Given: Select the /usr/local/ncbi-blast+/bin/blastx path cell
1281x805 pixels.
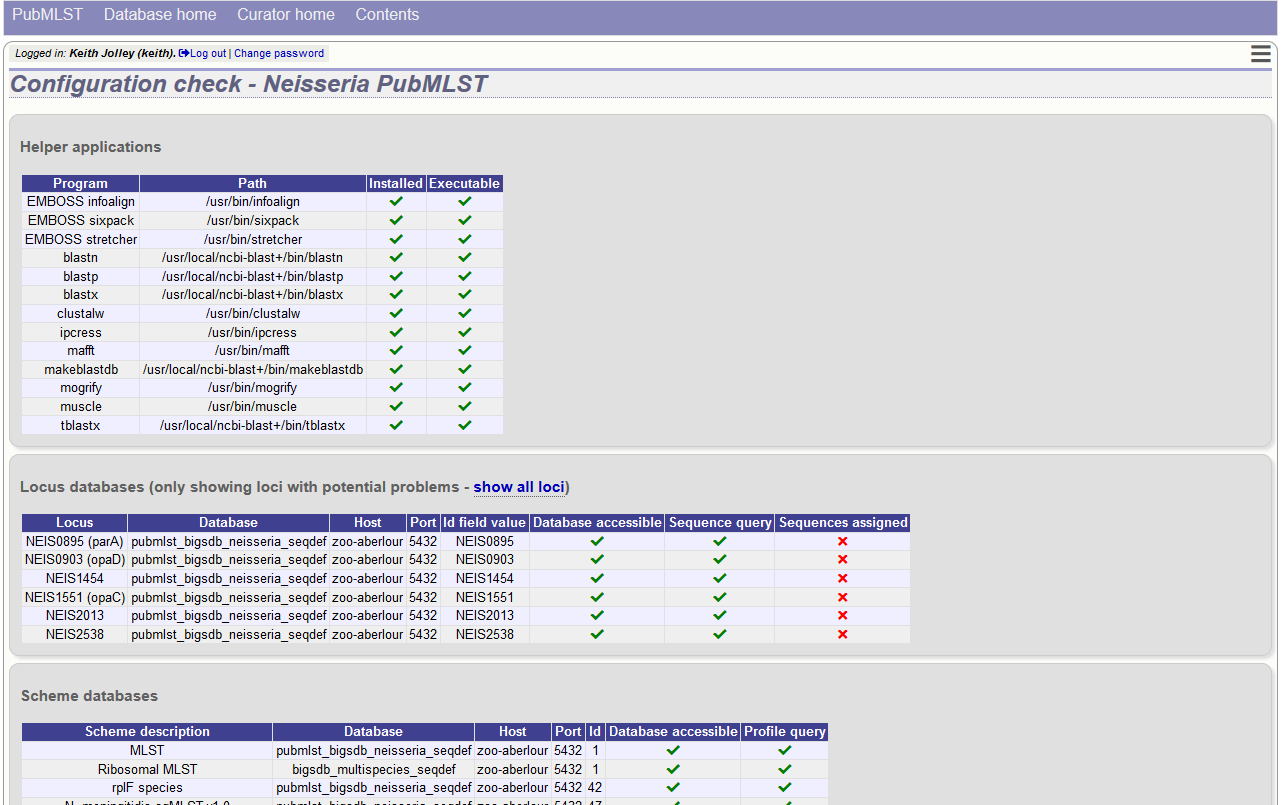Looking at the screenshot, I should pyautogui.click(x=253, y=295).
